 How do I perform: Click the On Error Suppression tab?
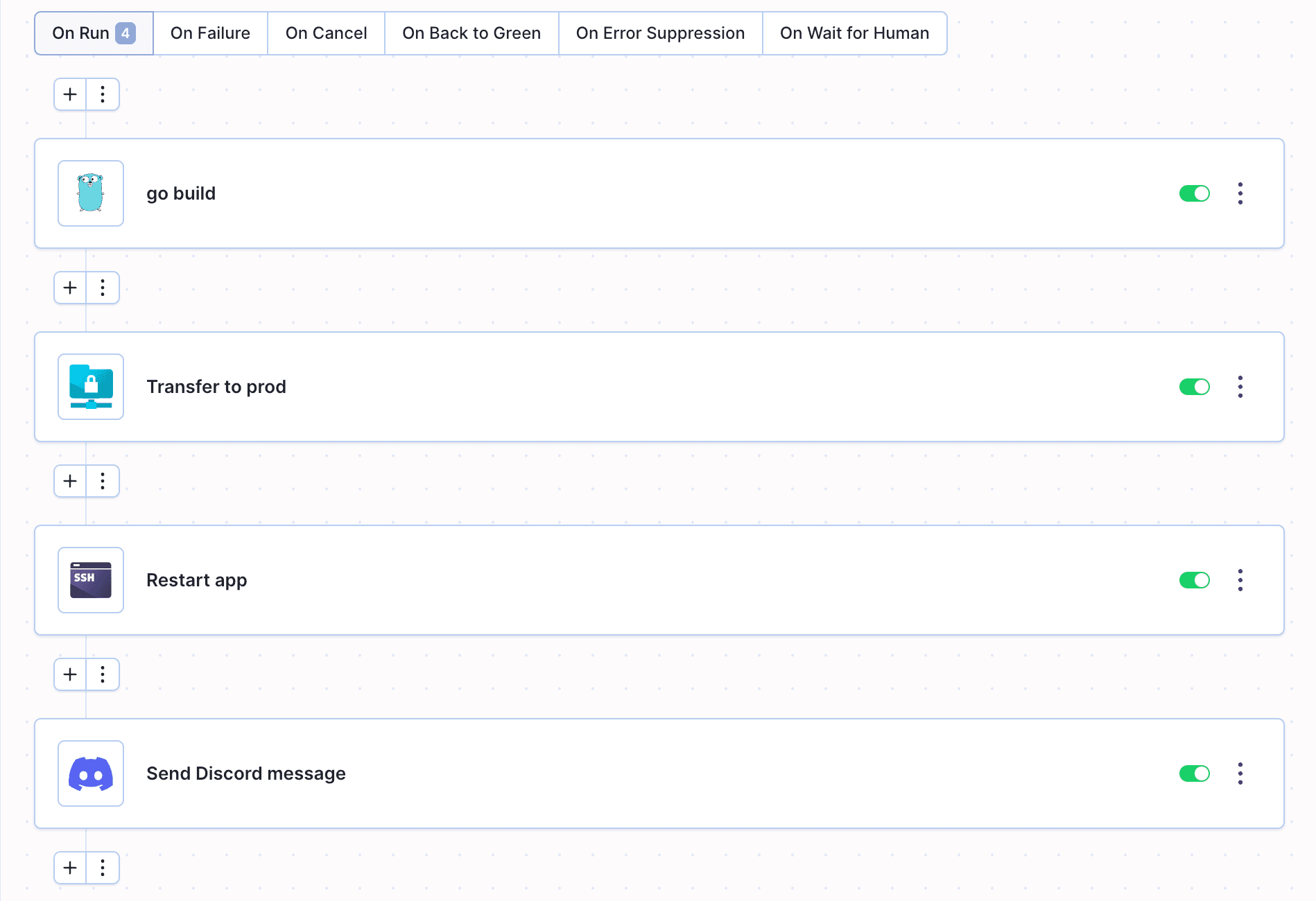659,33
